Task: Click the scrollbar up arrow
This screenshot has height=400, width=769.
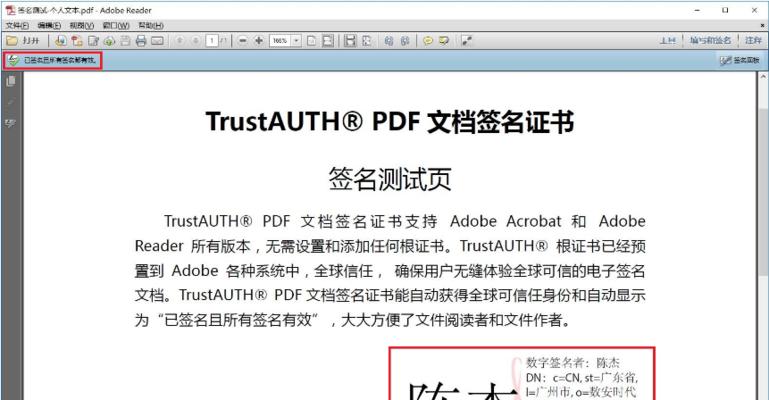Action: click(763, 77)
